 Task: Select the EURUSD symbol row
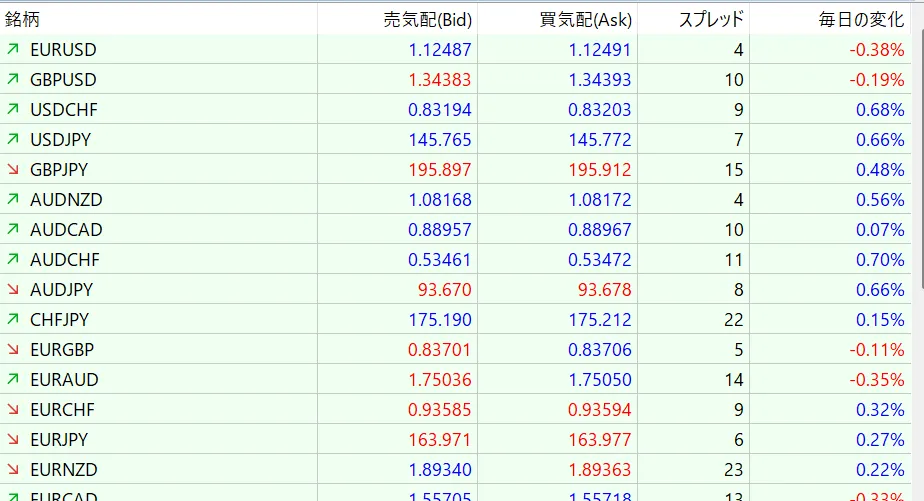click(x=456, y=50)
